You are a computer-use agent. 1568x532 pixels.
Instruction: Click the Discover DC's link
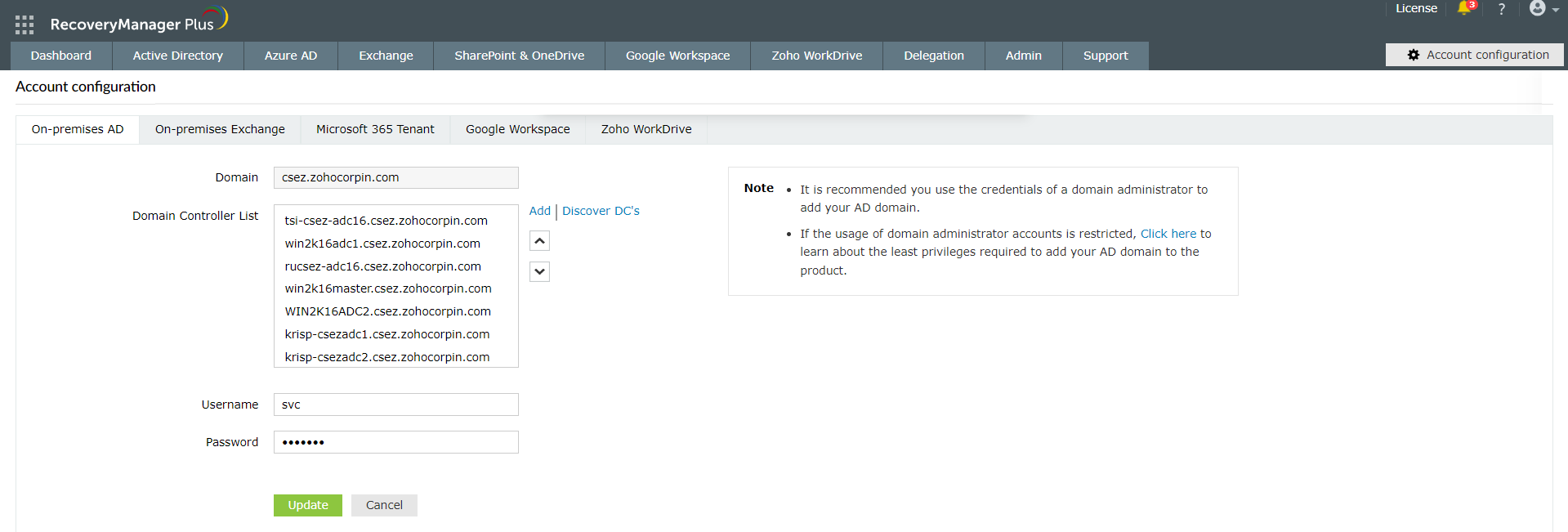coord(601,211)
